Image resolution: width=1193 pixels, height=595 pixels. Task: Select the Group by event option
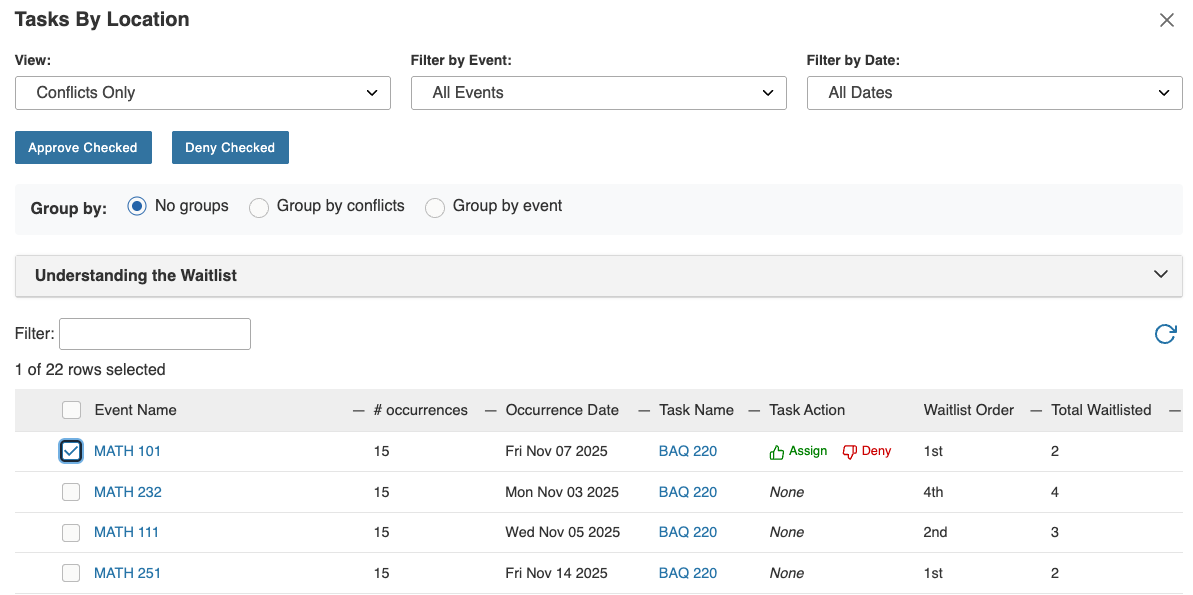click(434, 207)
